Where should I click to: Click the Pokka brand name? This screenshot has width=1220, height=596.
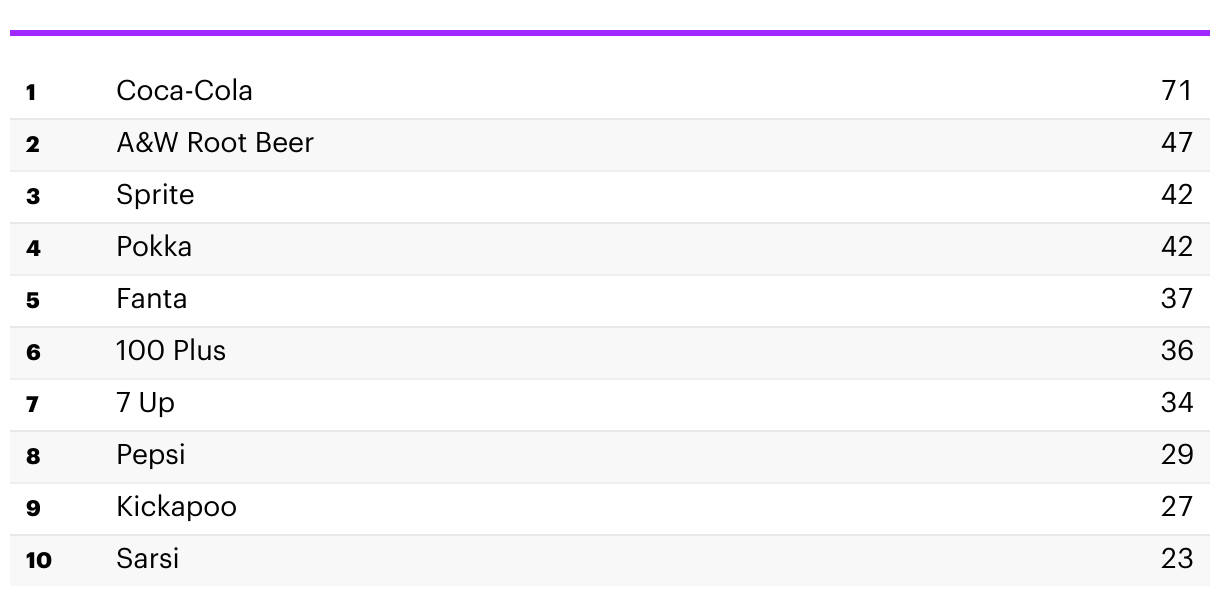(x=154, y=247)
